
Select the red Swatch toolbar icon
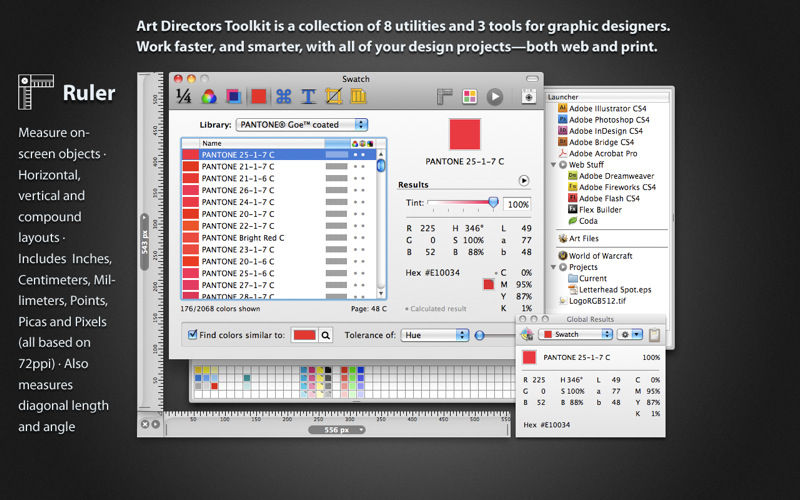coord(259,96)
